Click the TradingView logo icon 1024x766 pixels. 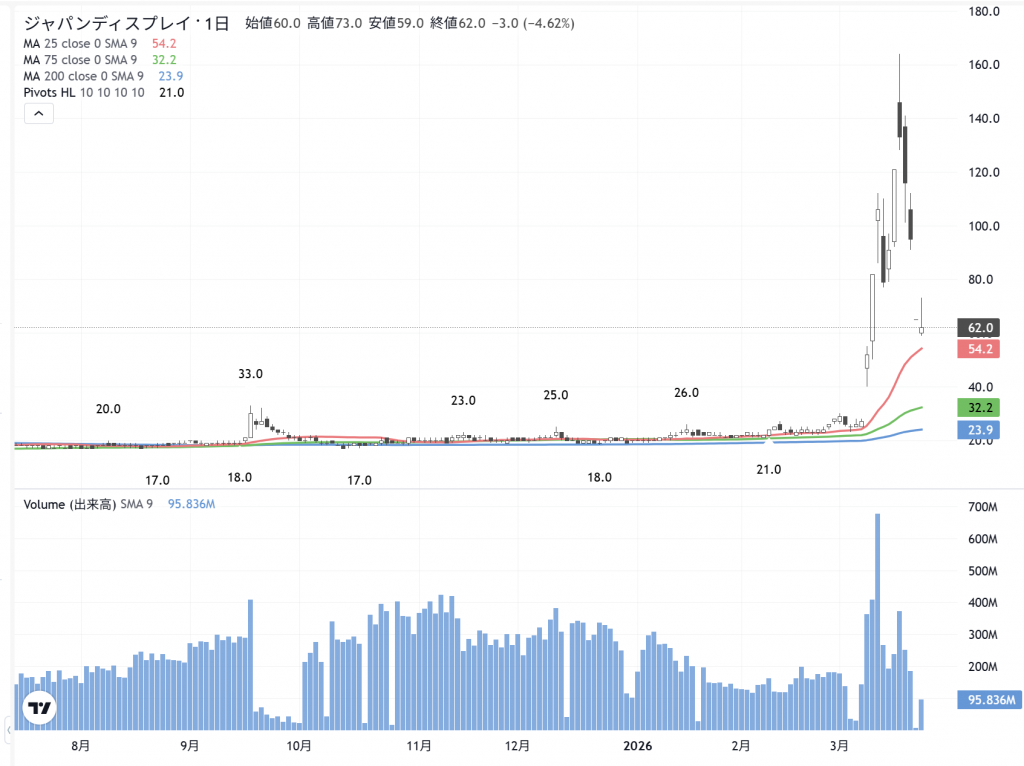pyautogui.click(x=39, y=708)
